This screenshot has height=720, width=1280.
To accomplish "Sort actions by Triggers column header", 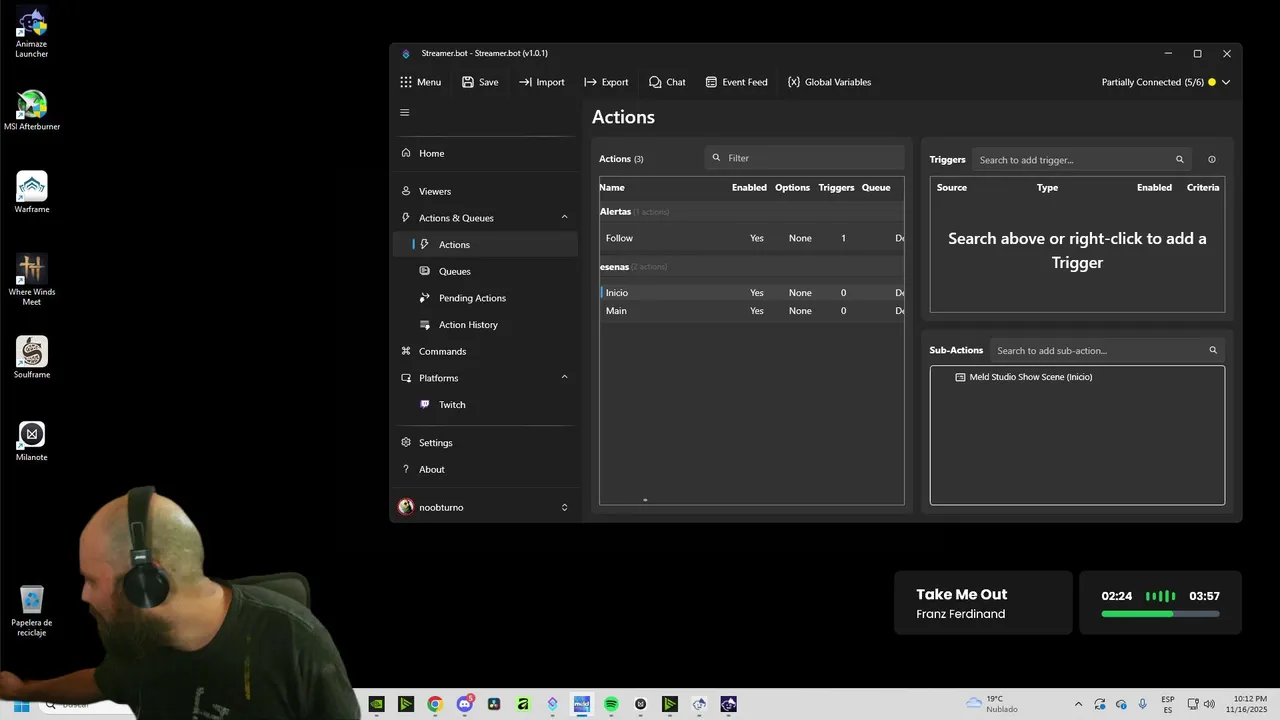I will coord(836,188).
